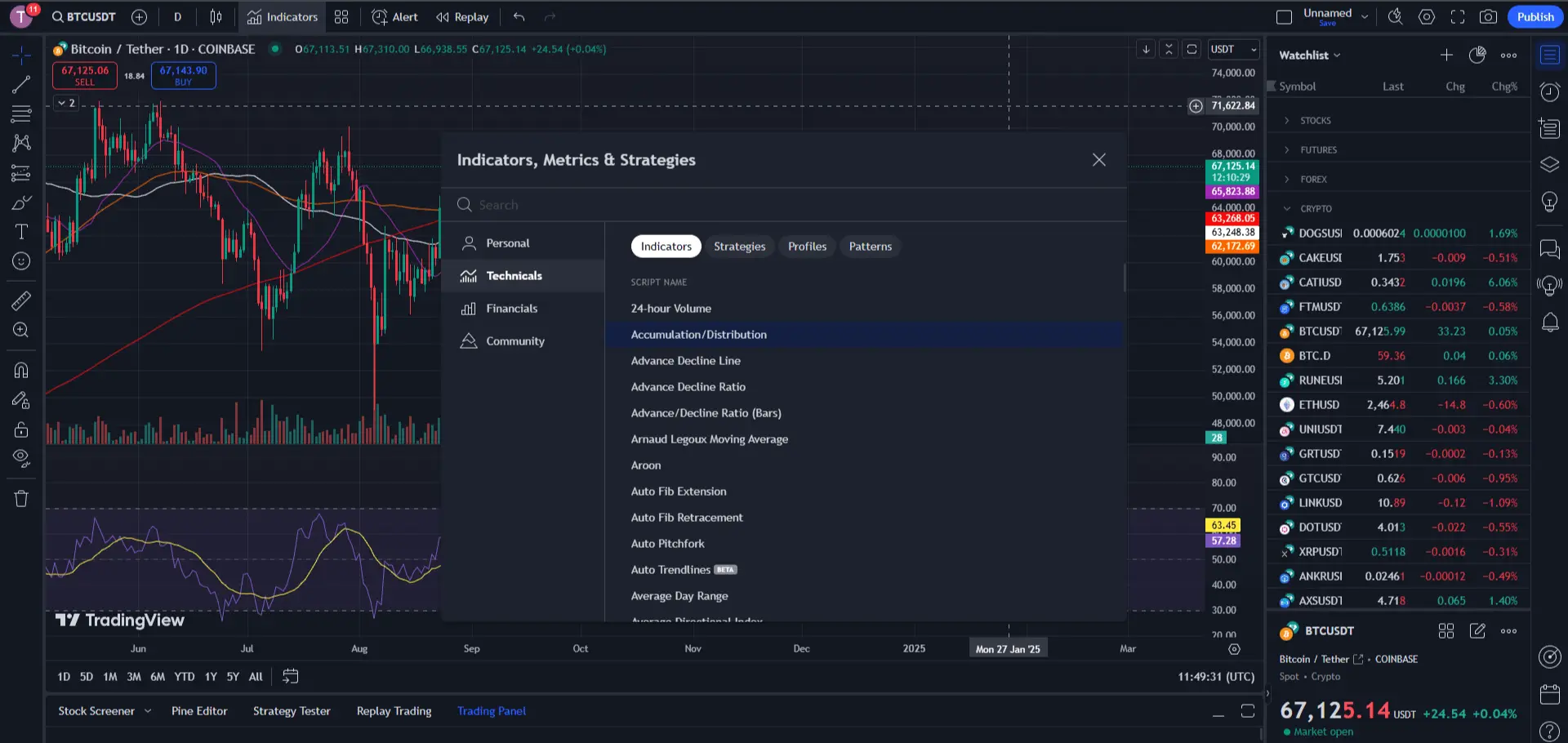
Task: Set chart range to YTD
Action: (185, 677)
